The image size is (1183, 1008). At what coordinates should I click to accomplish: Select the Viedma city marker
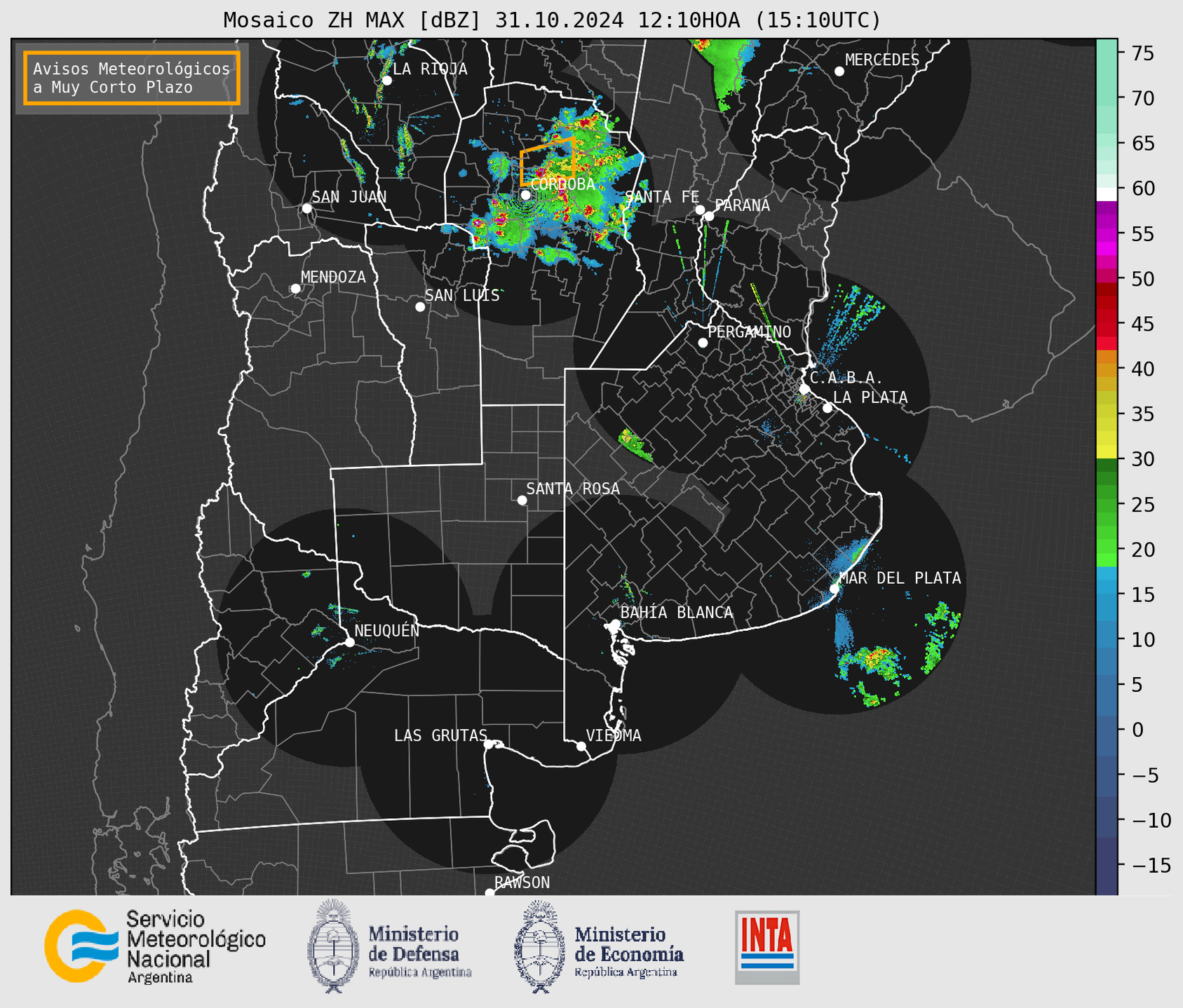pyautogui.click(x=581, y=746)
